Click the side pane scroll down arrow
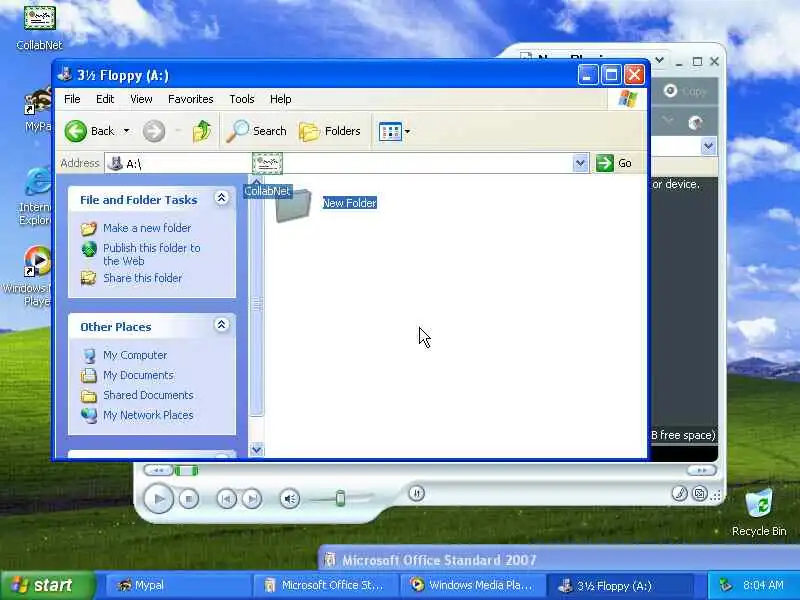 point(257,450)
